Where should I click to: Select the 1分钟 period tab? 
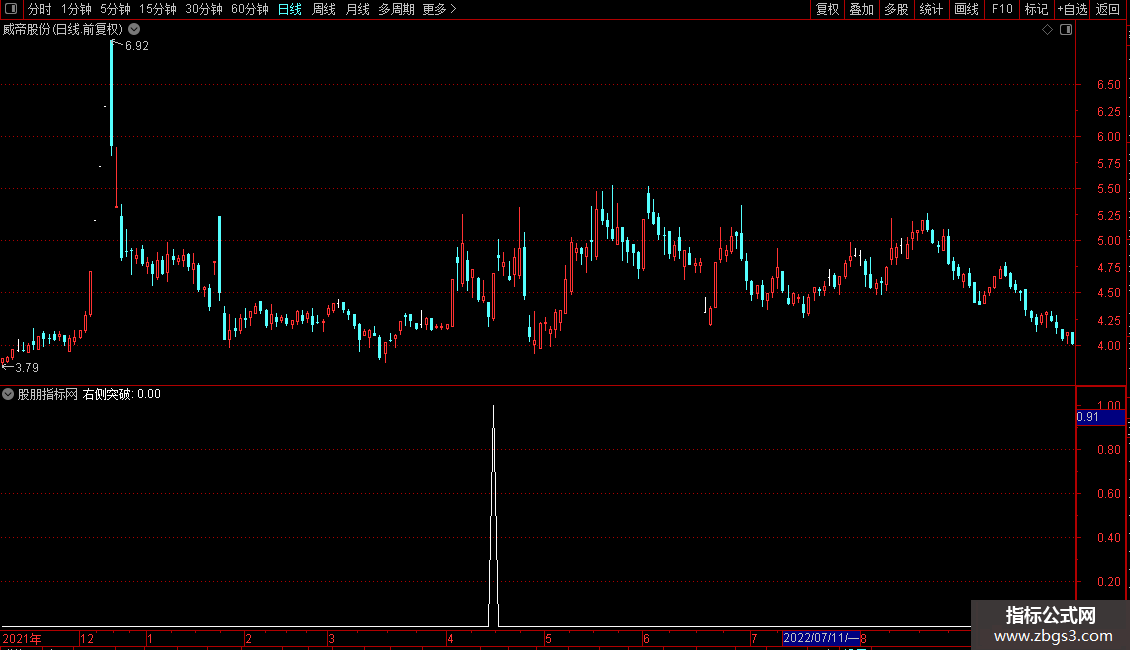coord(76,9)
